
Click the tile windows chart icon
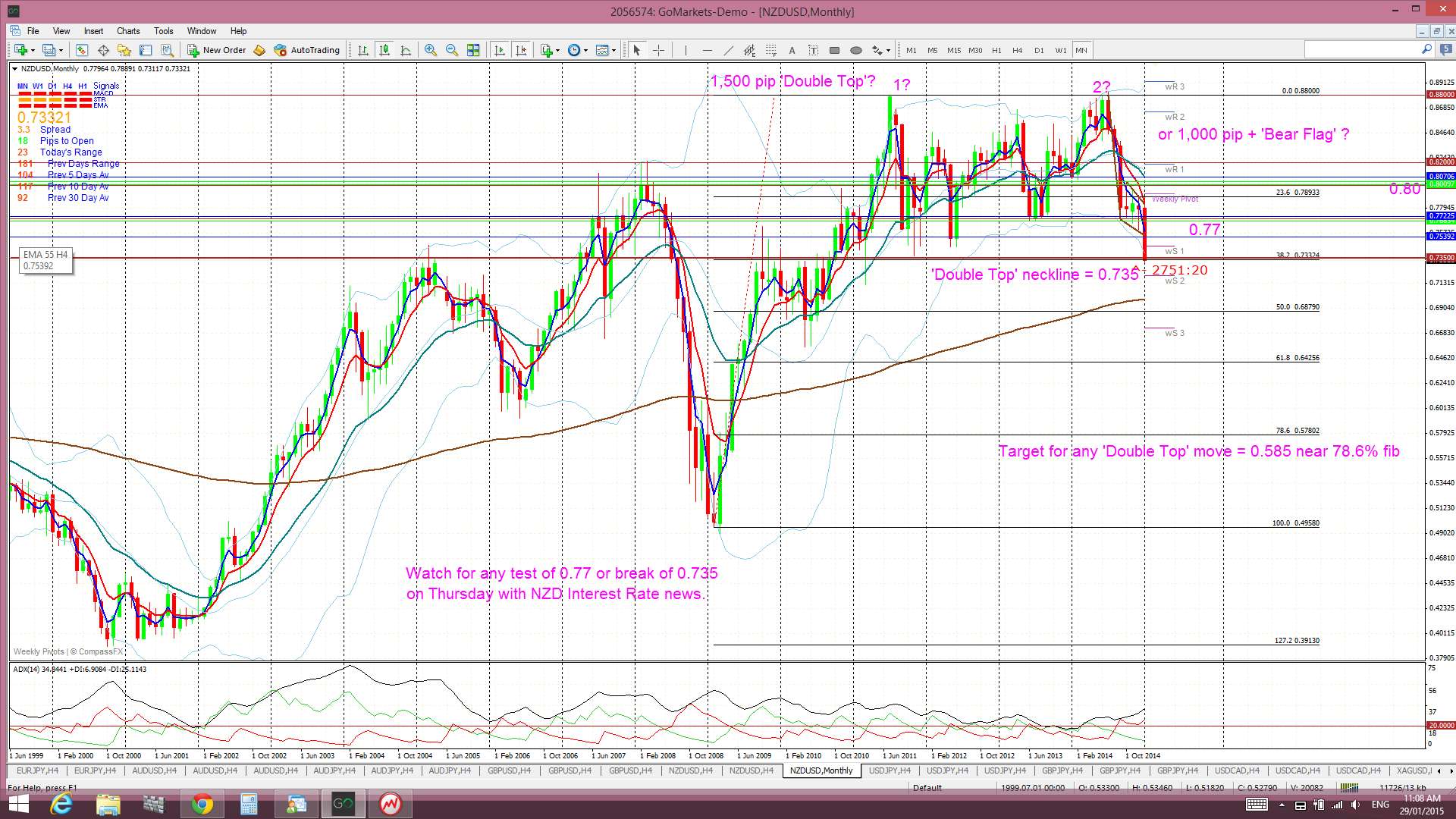tap(473, 50)
